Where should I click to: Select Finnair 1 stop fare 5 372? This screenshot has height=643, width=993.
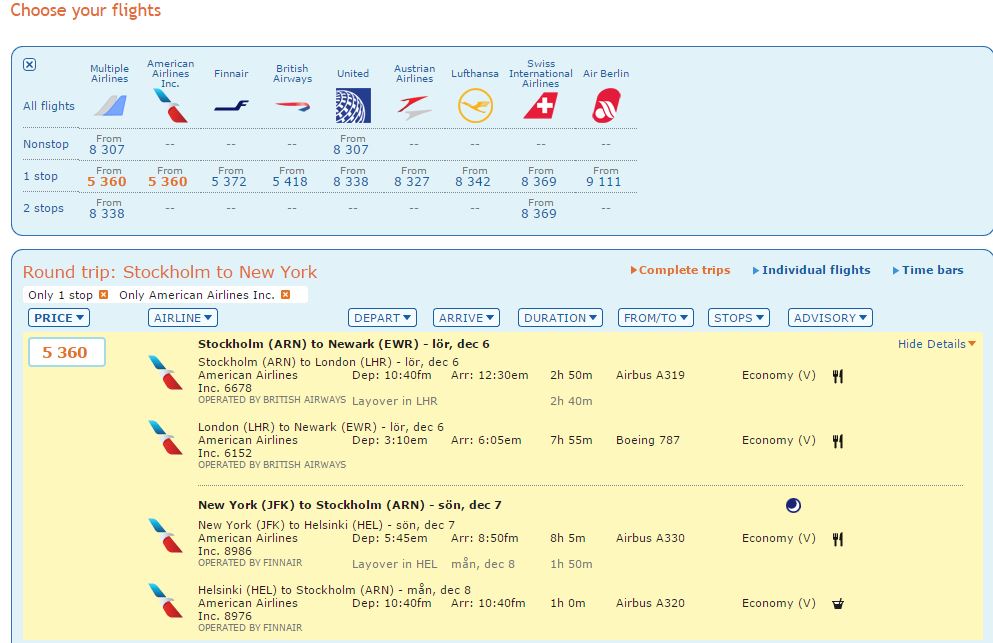click(x=229, y=181)
